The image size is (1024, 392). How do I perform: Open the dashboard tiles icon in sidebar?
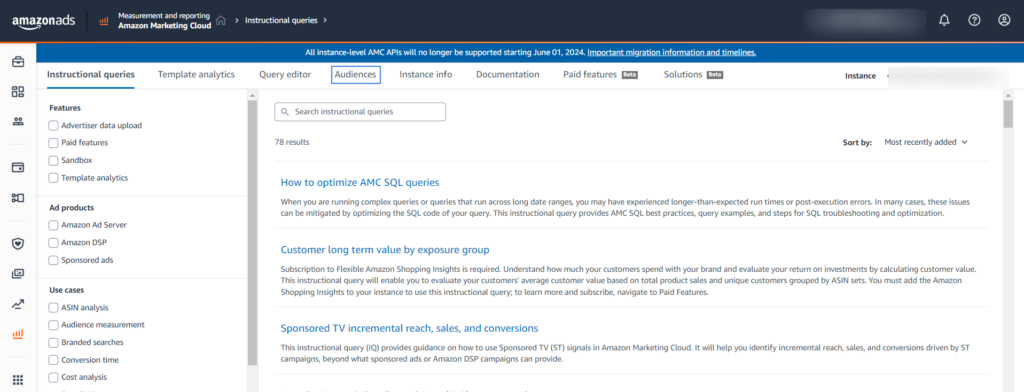pyautogui.click(x=18, y=91)
